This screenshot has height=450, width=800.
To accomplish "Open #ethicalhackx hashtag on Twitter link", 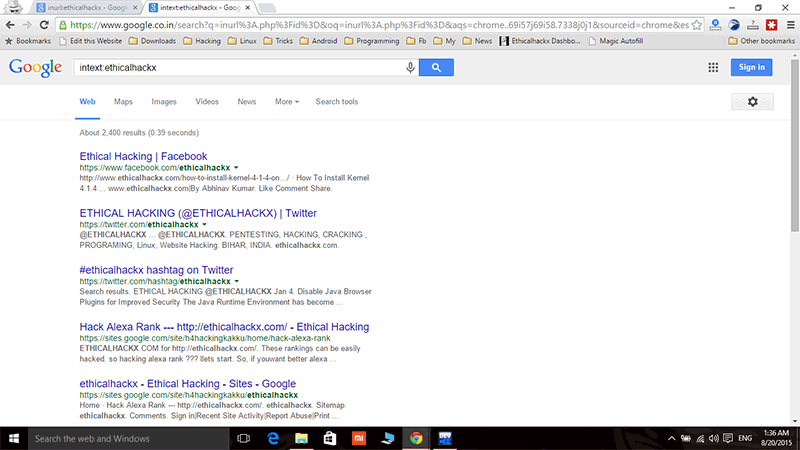I will point(156,270).
